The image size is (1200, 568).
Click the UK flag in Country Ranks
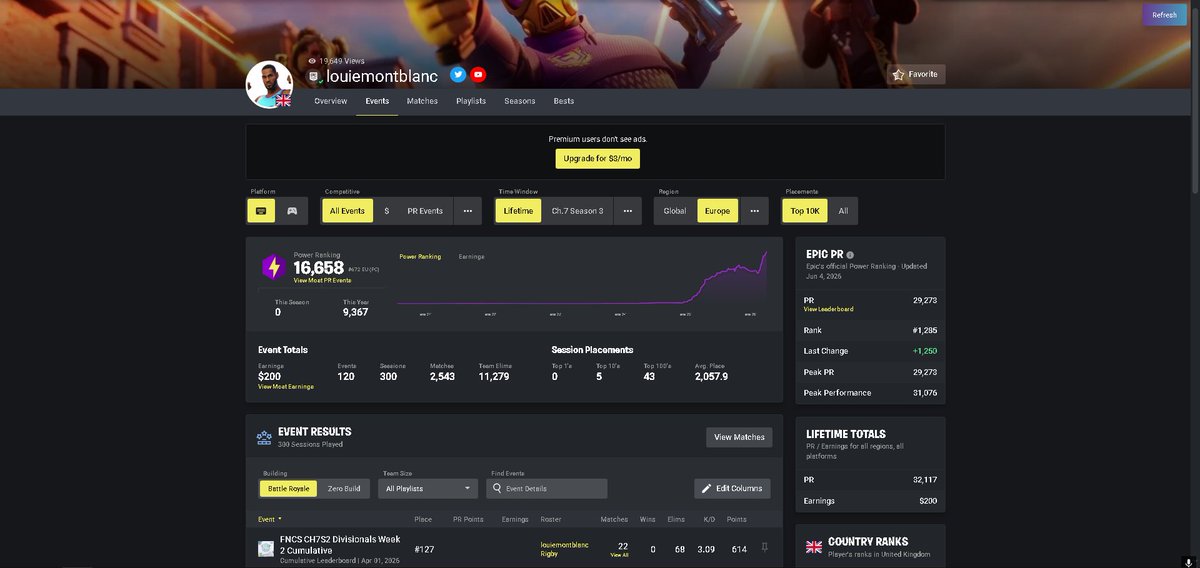point(814,546)
